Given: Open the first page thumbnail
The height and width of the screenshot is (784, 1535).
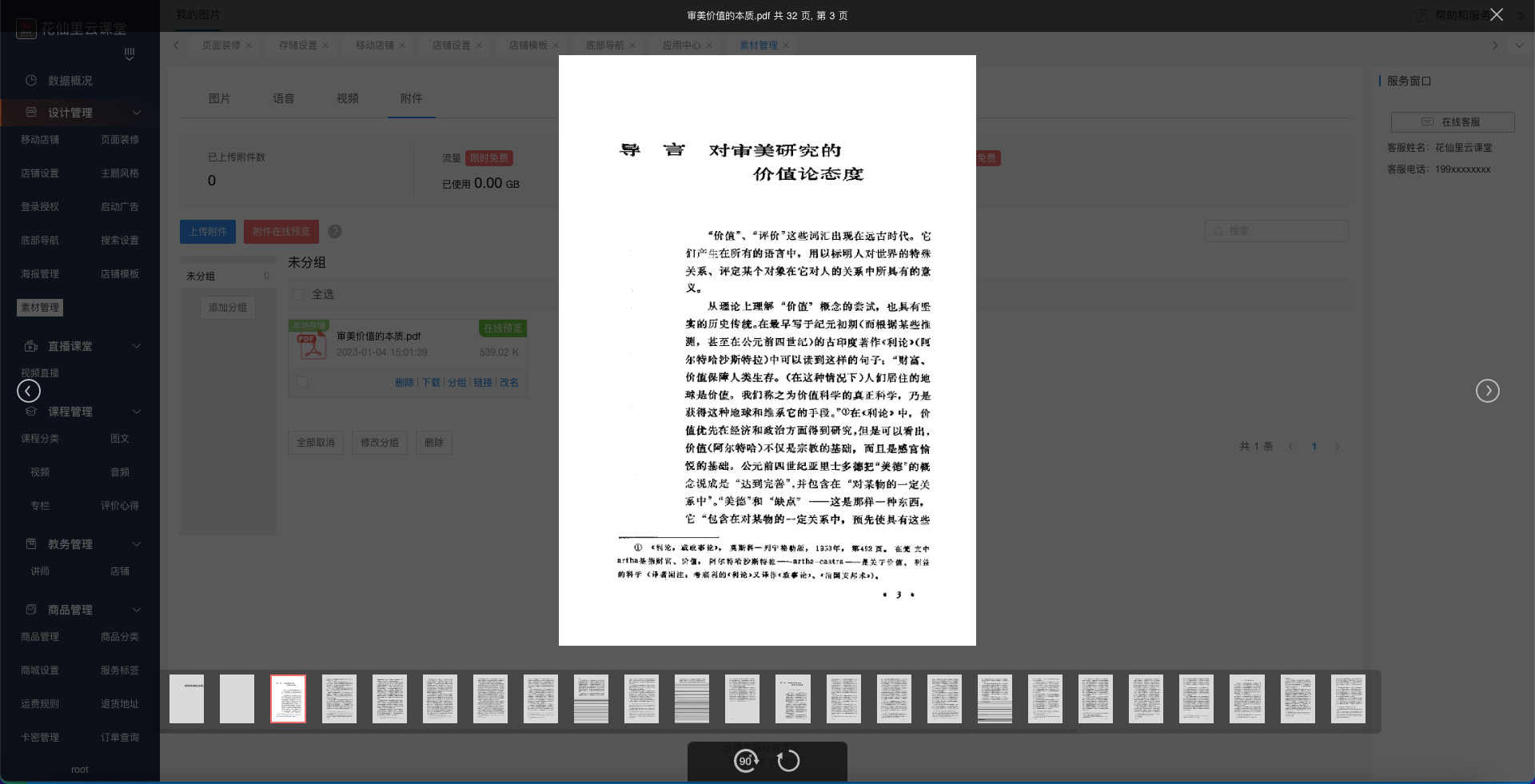Looking at the screenshot, I should pos(186,698).
